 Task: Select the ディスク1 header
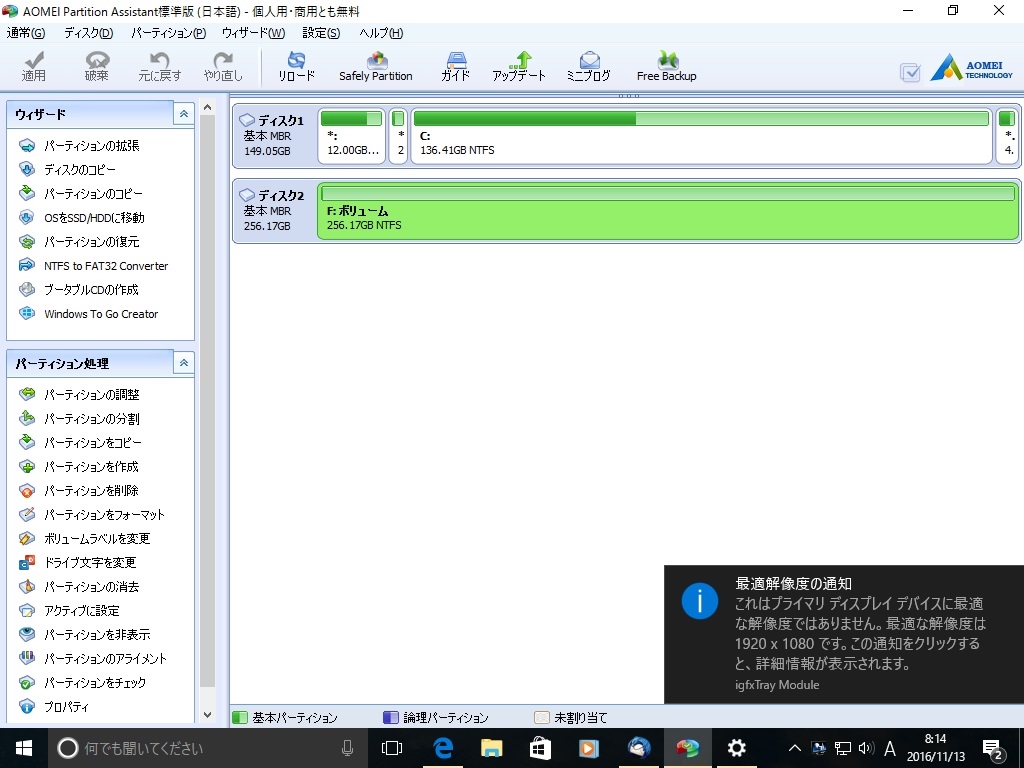pos(274,136)
